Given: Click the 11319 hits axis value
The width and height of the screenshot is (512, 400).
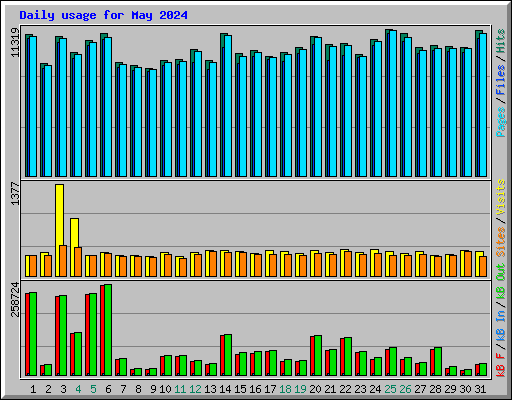Looking at the screenshot, I should pos(15,43).
